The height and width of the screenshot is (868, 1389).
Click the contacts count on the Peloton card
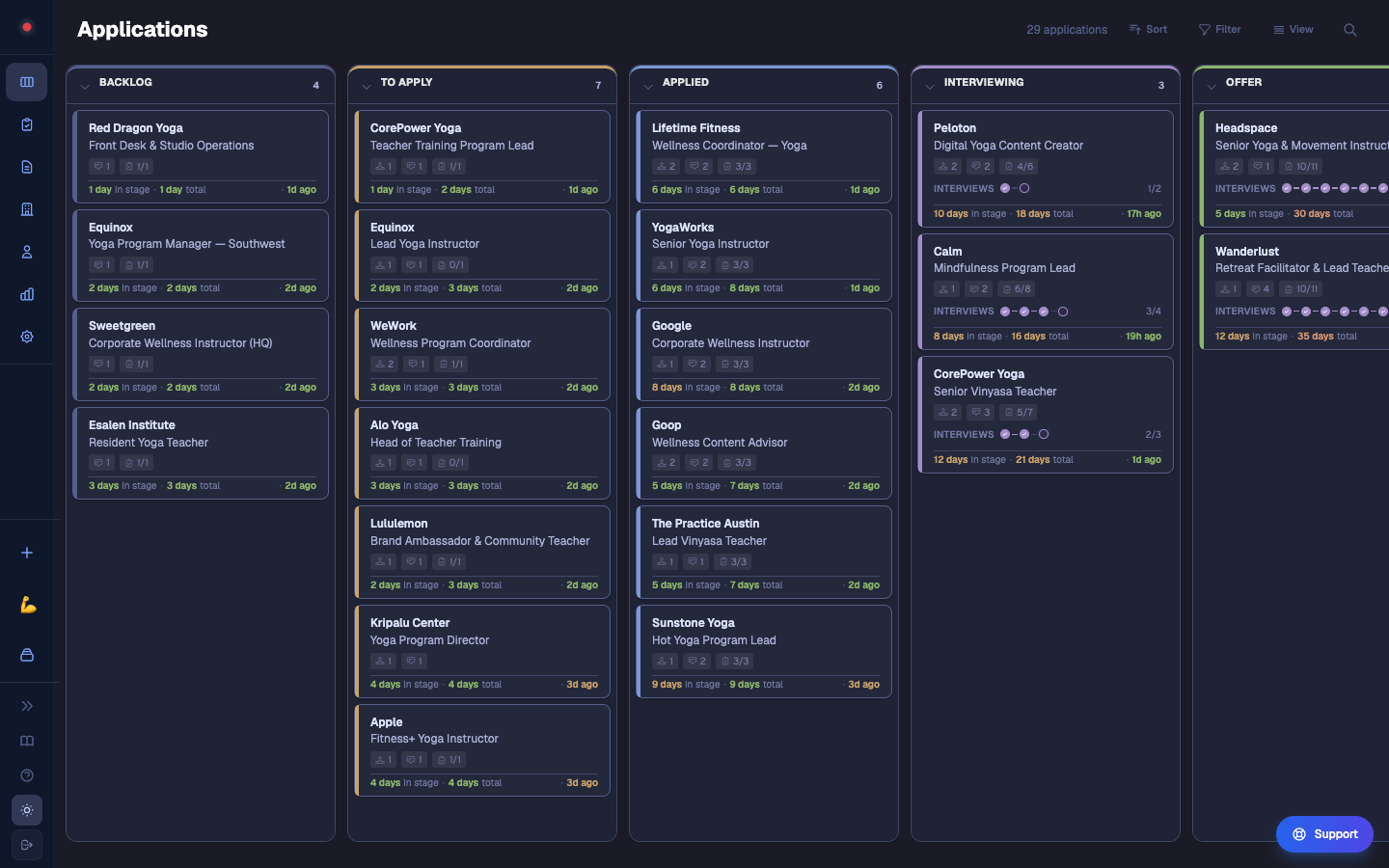tap(948, 166)
